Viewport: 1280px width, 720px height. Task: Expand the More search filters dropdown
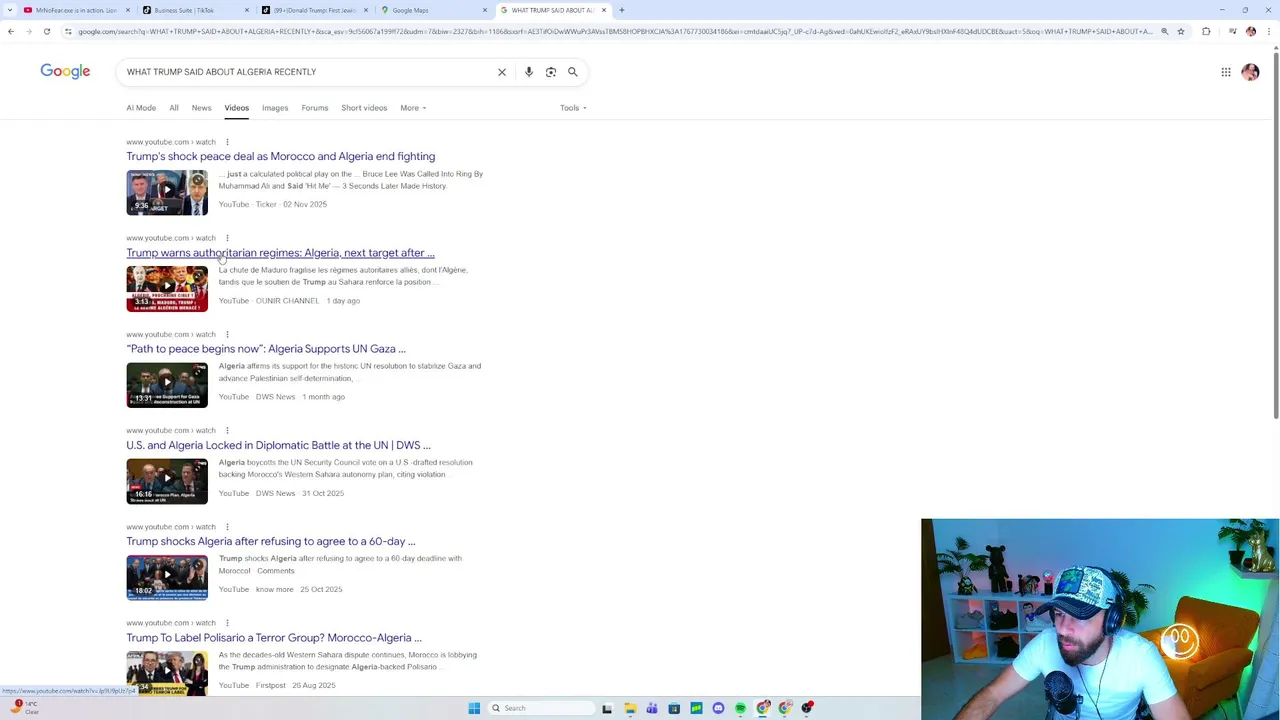(x=413, y=108)
